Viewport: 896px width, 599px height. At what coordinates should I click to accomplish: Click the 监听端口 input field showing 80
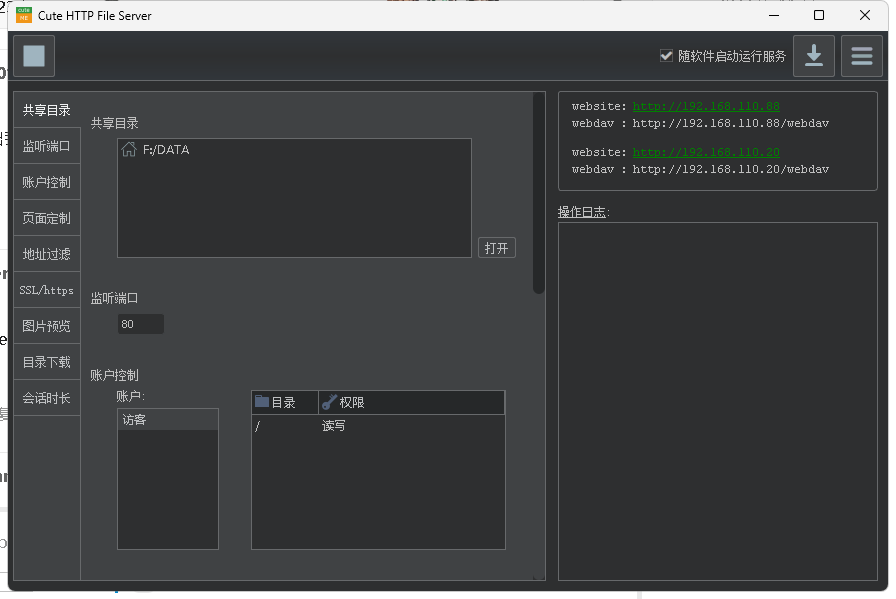pyautogui.click(x=140, y=324)
